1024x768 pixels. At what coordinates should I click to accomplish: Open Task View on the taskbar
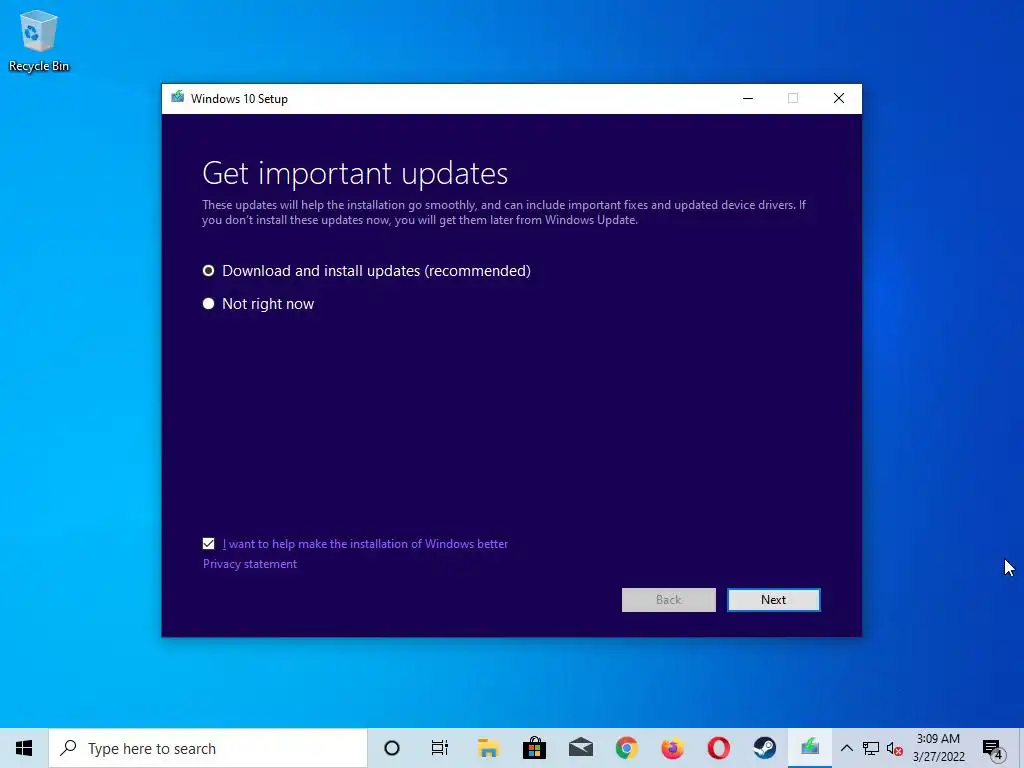click(x=440, y=748)
